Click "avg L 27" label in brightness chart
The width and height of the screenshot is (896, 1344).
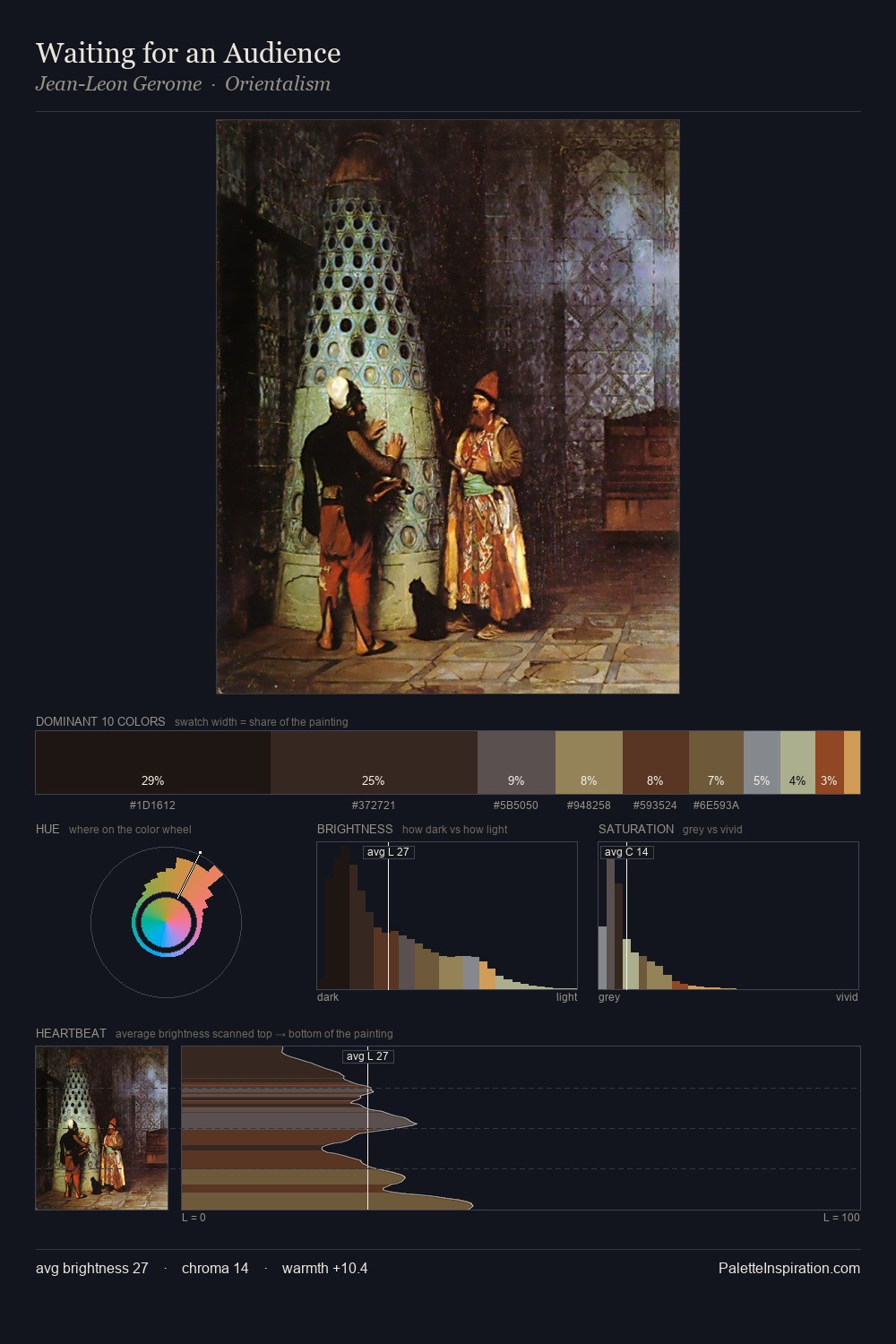tap(389, 852)
